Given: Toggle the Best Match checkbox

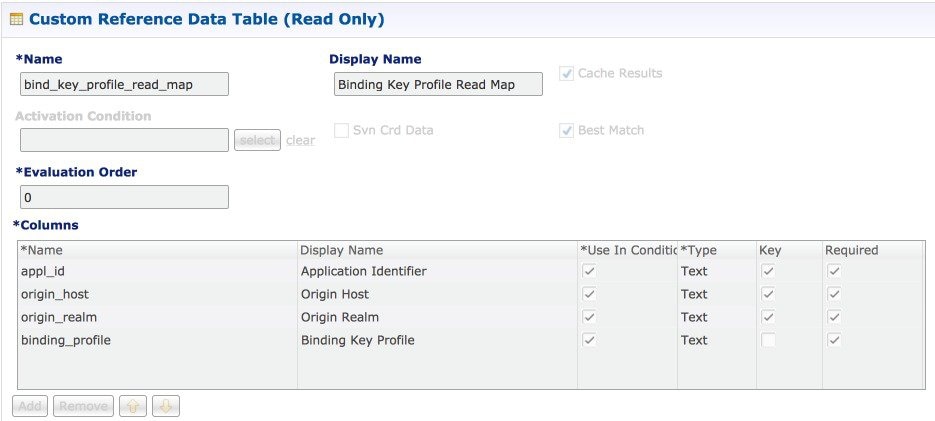Looking at the screenshot, I should (x=566, y=131).
